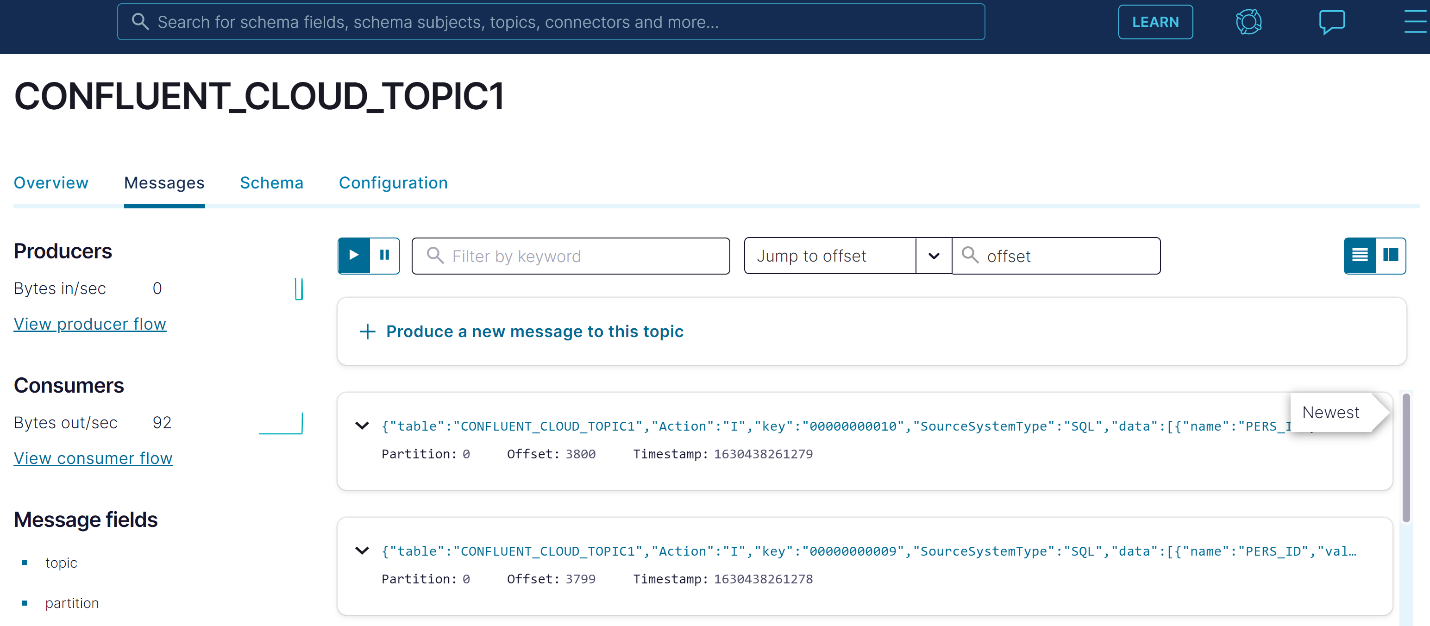Viewport: 1430px width, 626px height.
Task: Click the Message fields heading
Action: point(86,520)
